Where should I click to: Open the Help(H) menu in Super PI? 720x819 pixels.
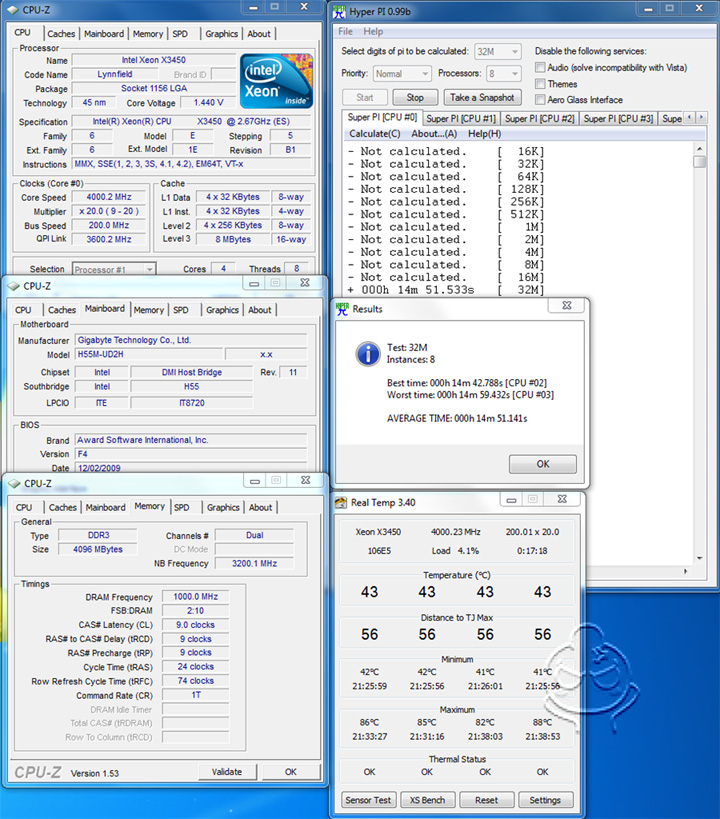tap(484, 134)
